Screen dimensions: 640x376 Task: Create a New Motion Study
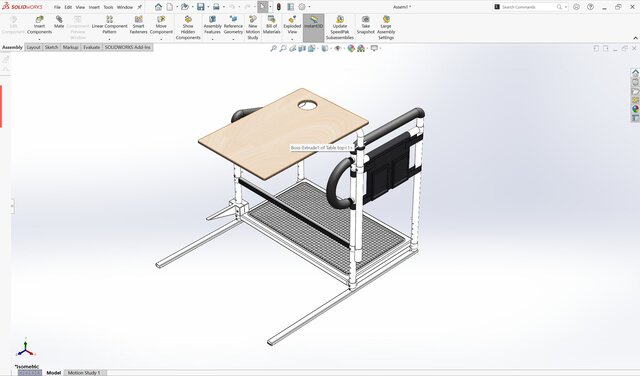pos(253,28)
